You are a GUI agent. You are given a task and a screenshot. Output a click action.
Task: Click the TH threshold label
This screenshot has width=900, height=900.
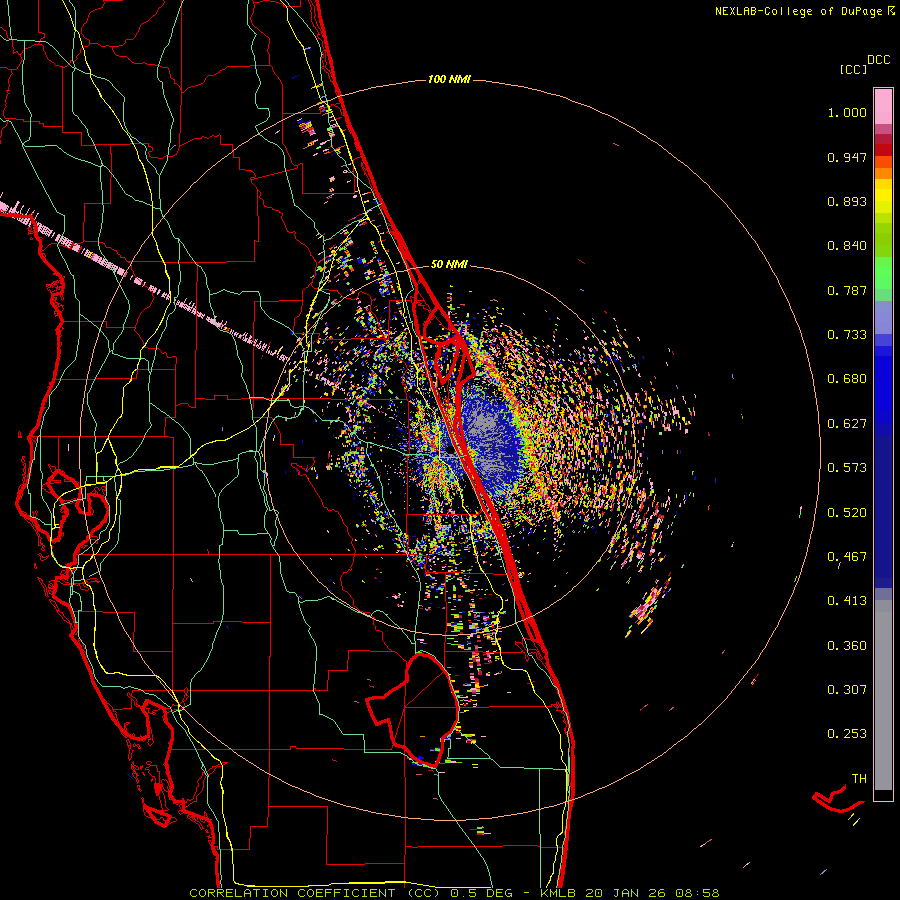coord(859,779)
